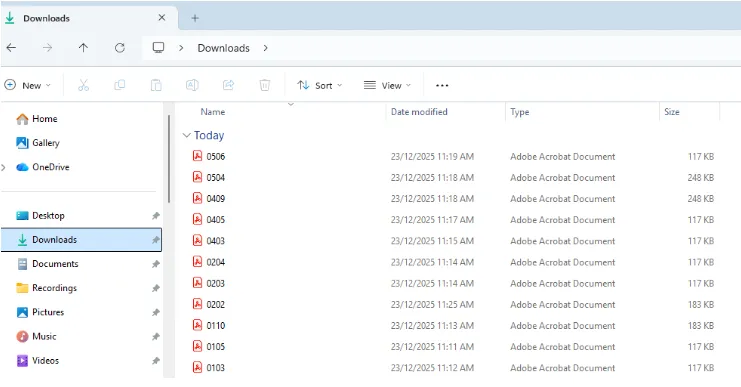Click the Paste clipboard icon
The image size is (741, 387).
156,86
